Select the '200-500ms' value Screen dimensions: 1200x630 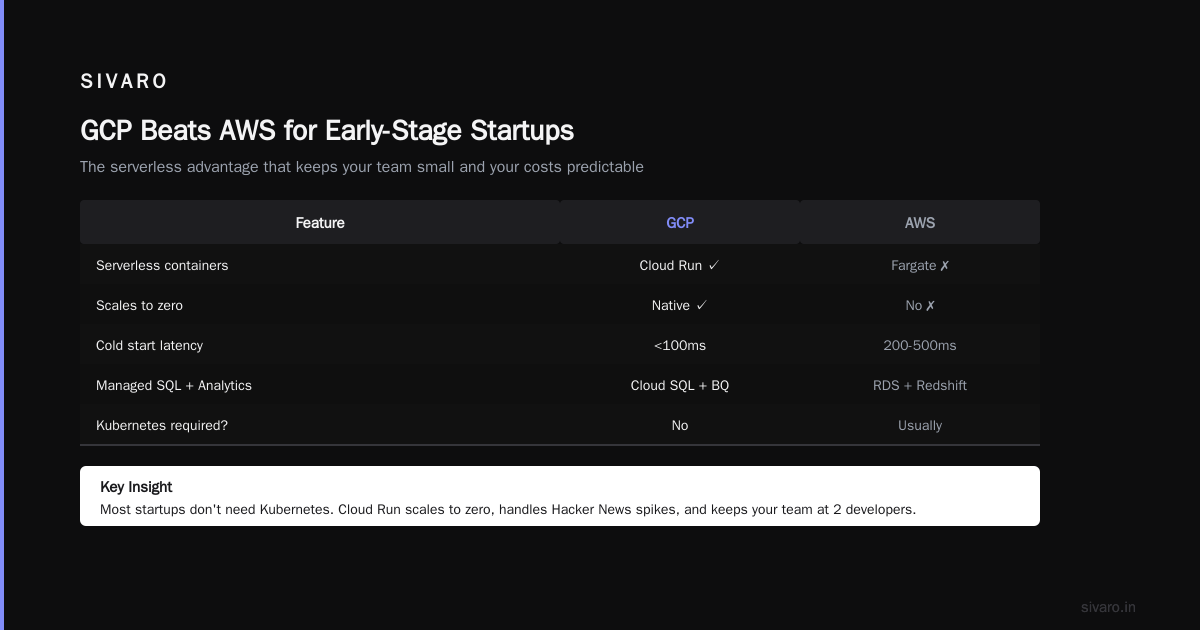click(x=920, y=345)
